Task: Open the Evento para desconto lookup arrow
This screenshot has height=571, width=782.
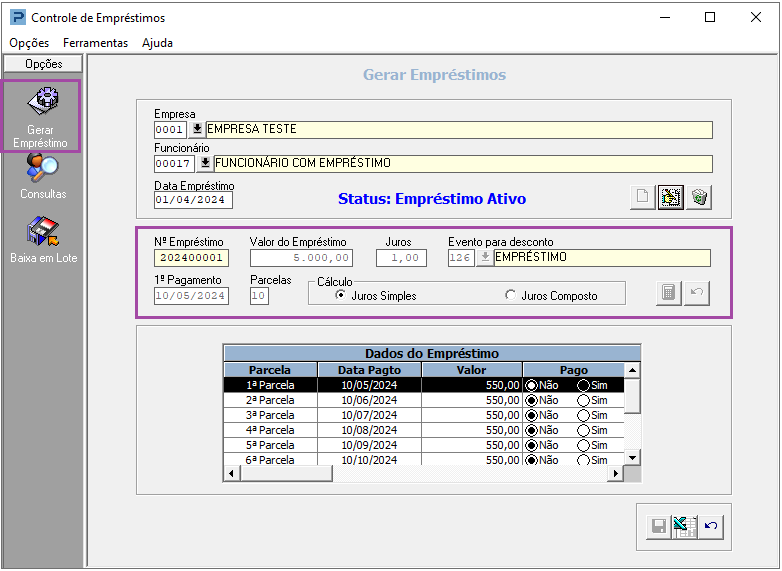Action: click(x=485, y=257)
